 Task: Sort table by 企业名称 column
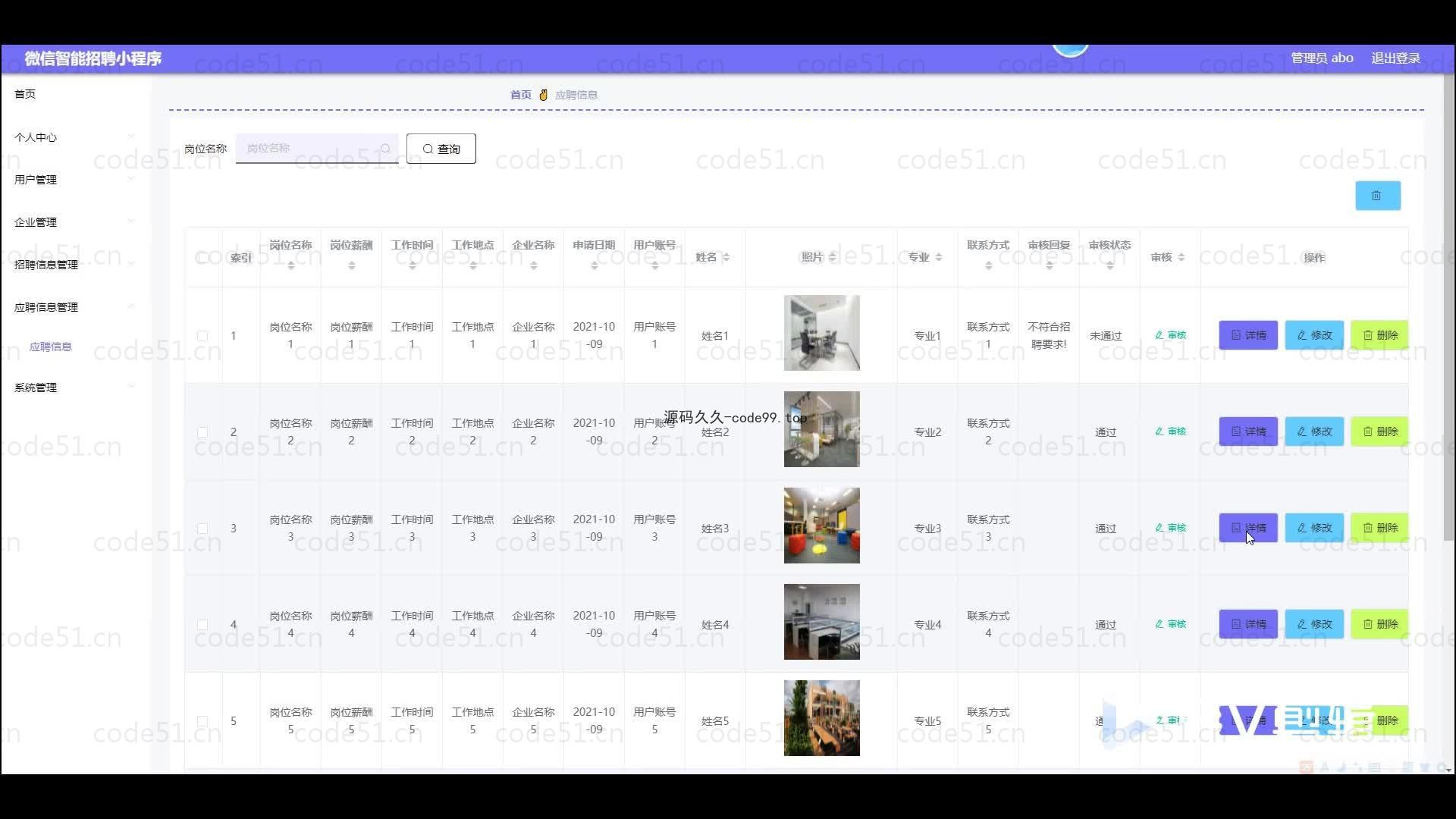[533, 265]
